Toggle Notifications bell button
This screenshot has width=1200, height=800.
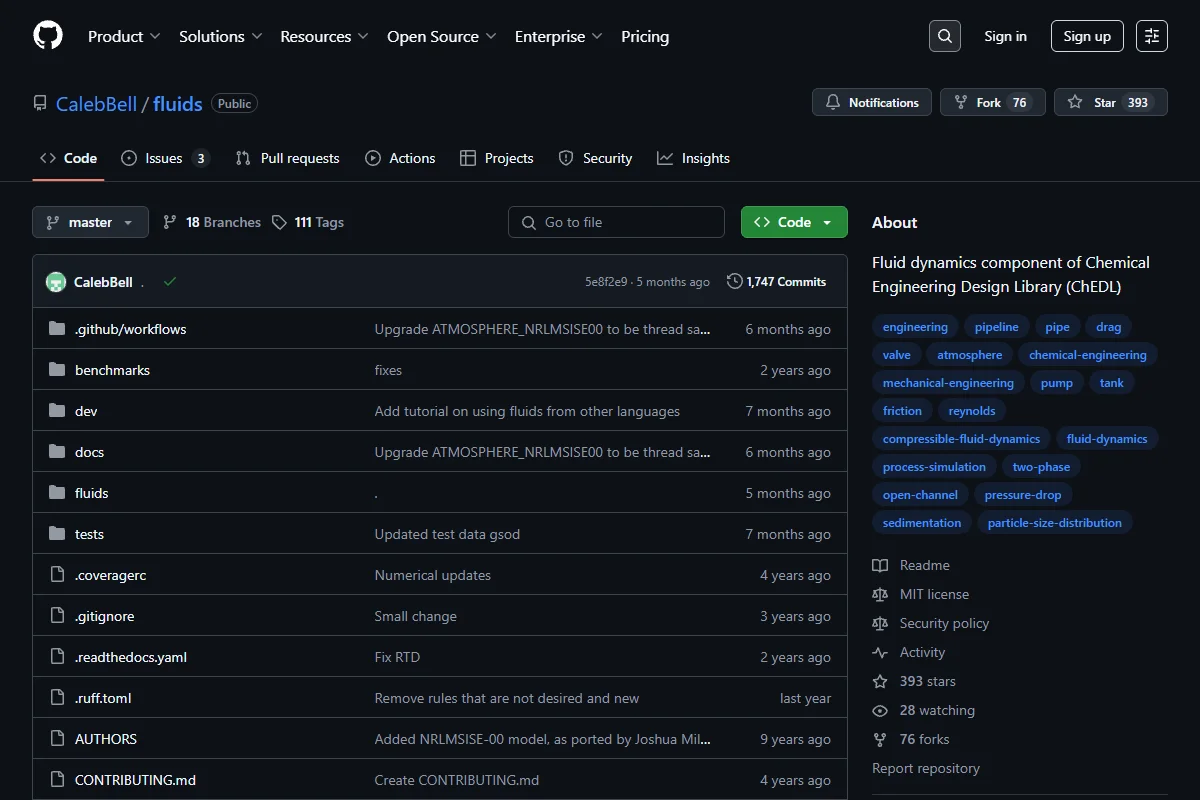[x=872, y=103]
